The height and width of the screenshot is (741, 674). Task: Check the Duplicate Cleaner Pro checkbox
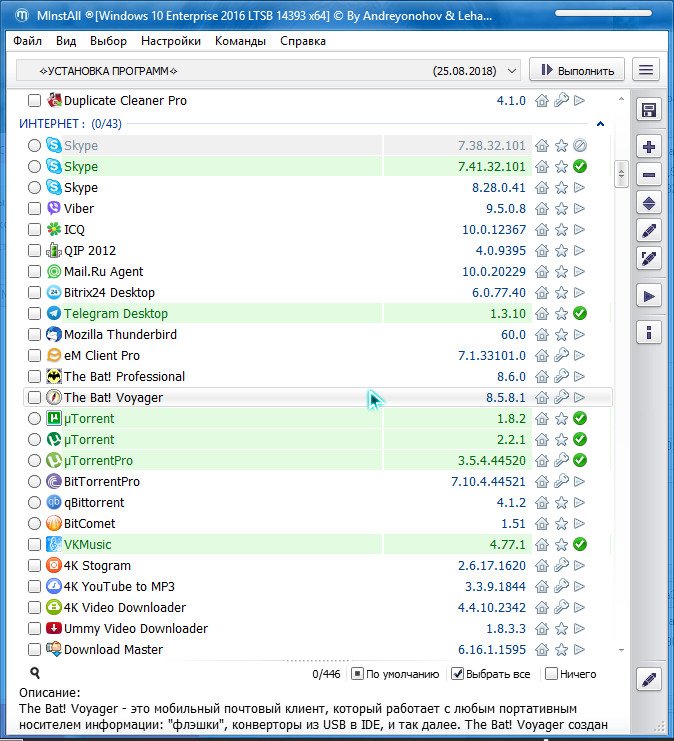pos(34,100)
